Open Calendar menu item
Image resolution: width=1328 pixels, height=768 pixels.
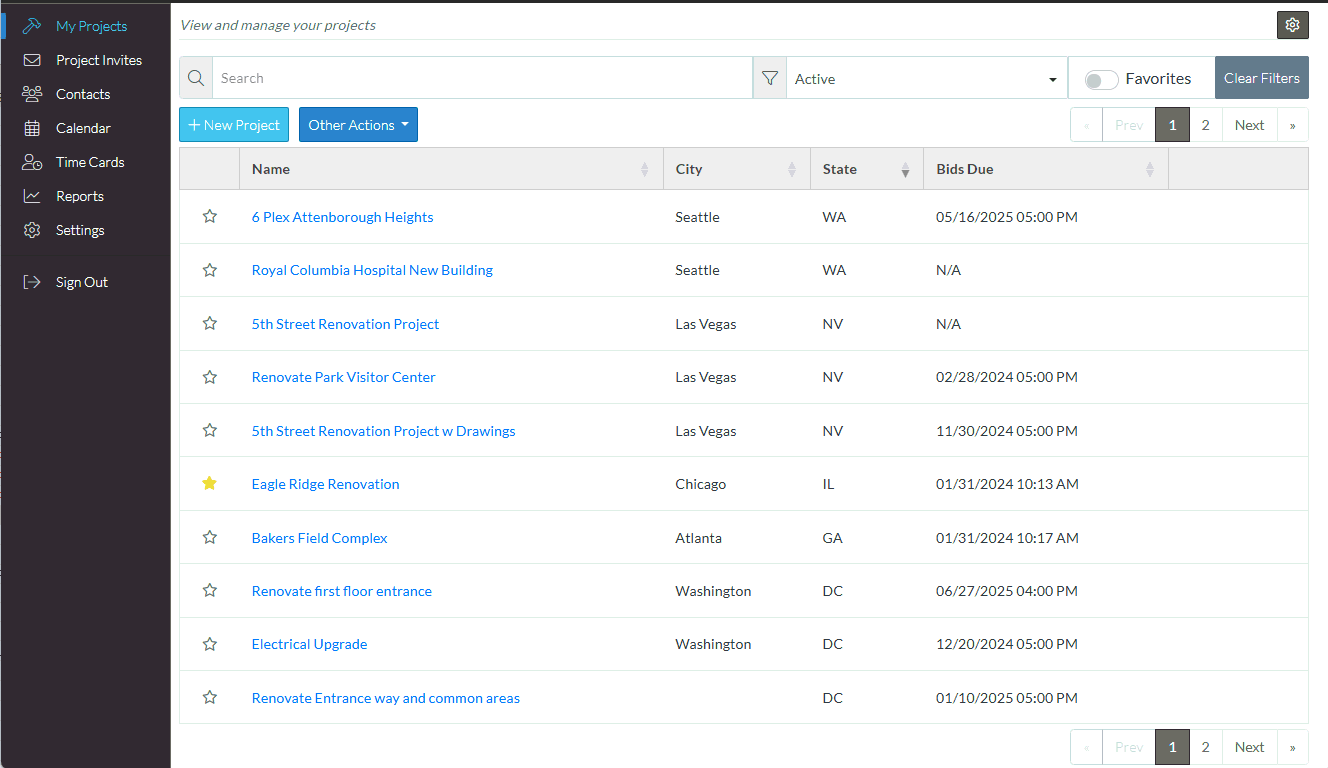coord(83,128)
